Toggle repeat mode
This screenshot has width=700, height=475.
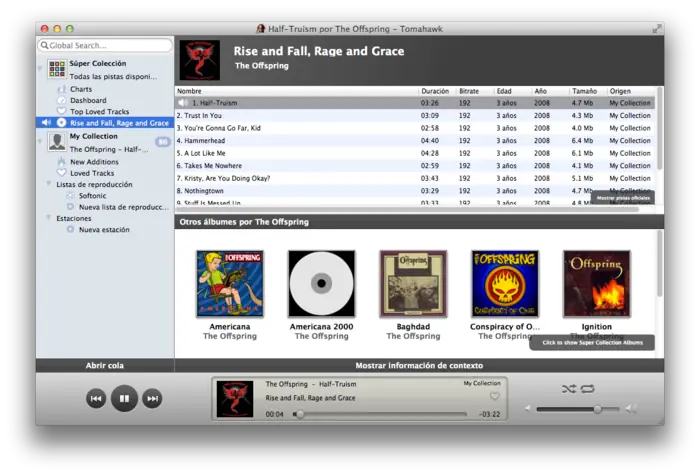588,389
